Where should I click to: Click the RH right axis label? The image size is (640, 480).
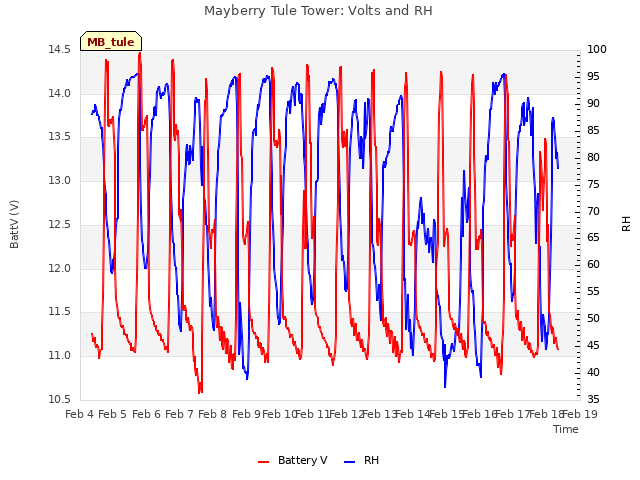pyautogui.click(x=626, y=224)
